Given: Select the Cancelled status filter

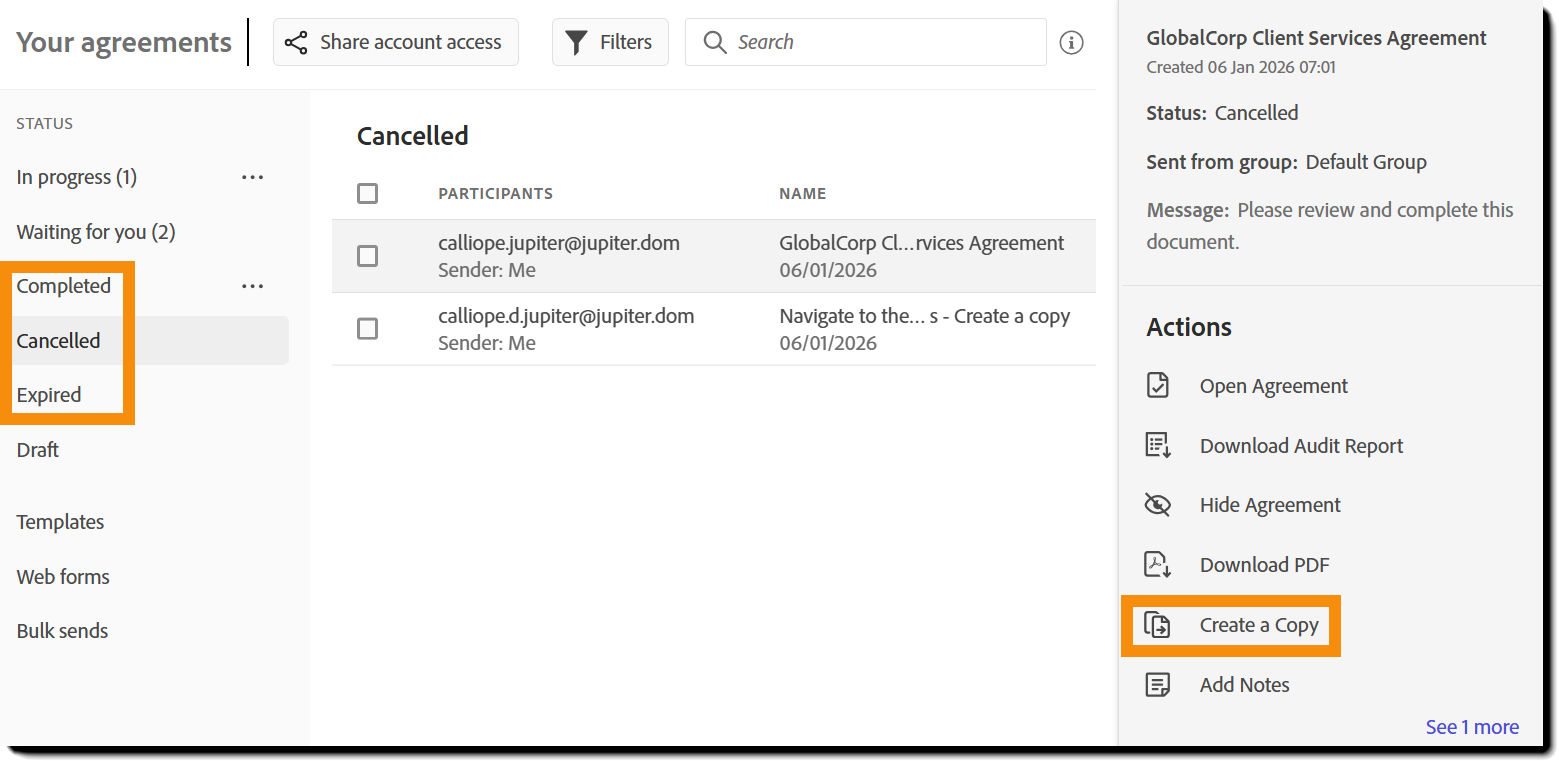Looking at the screenshot, I should click(58, 340).
